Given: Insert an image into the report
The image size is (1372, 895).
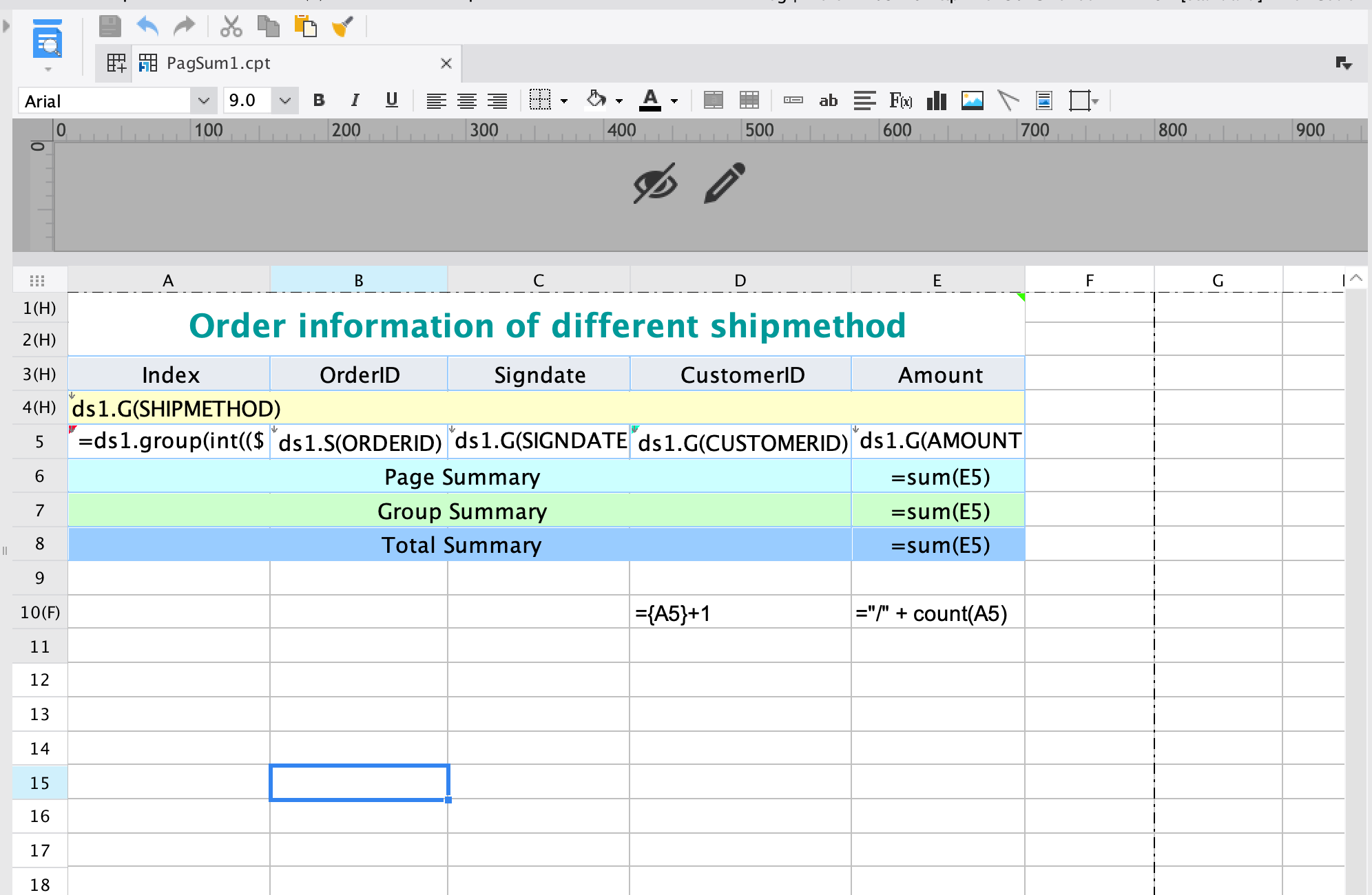Looking at the screenshot, I should pyautogui.click(x=971, y=101).
